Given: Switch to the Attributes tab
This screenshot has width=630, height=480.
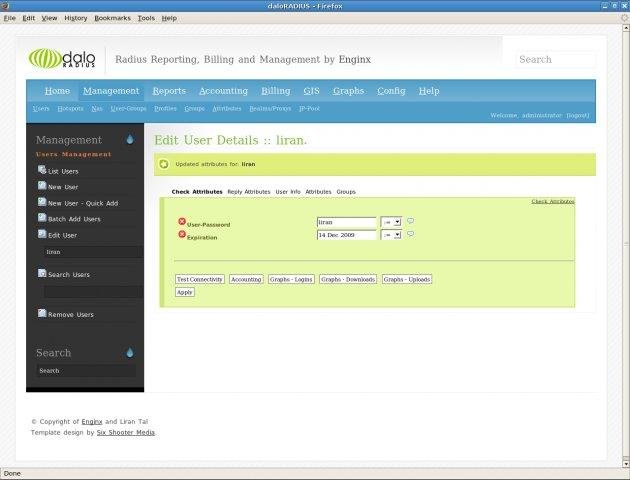Looking at the screenshot, I should 318,192.
